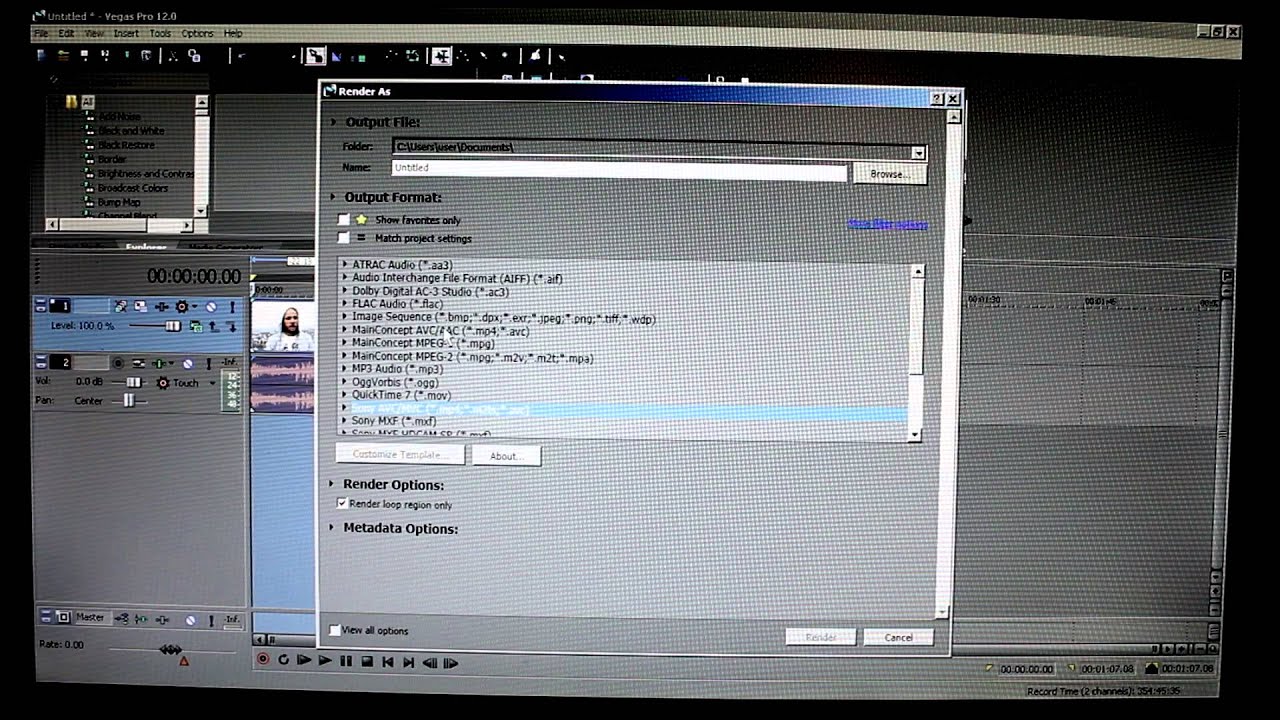This screenshot has width=1280, height=720.
Task: Check the Match project settings checkbox
Action: tap(344, 238)
